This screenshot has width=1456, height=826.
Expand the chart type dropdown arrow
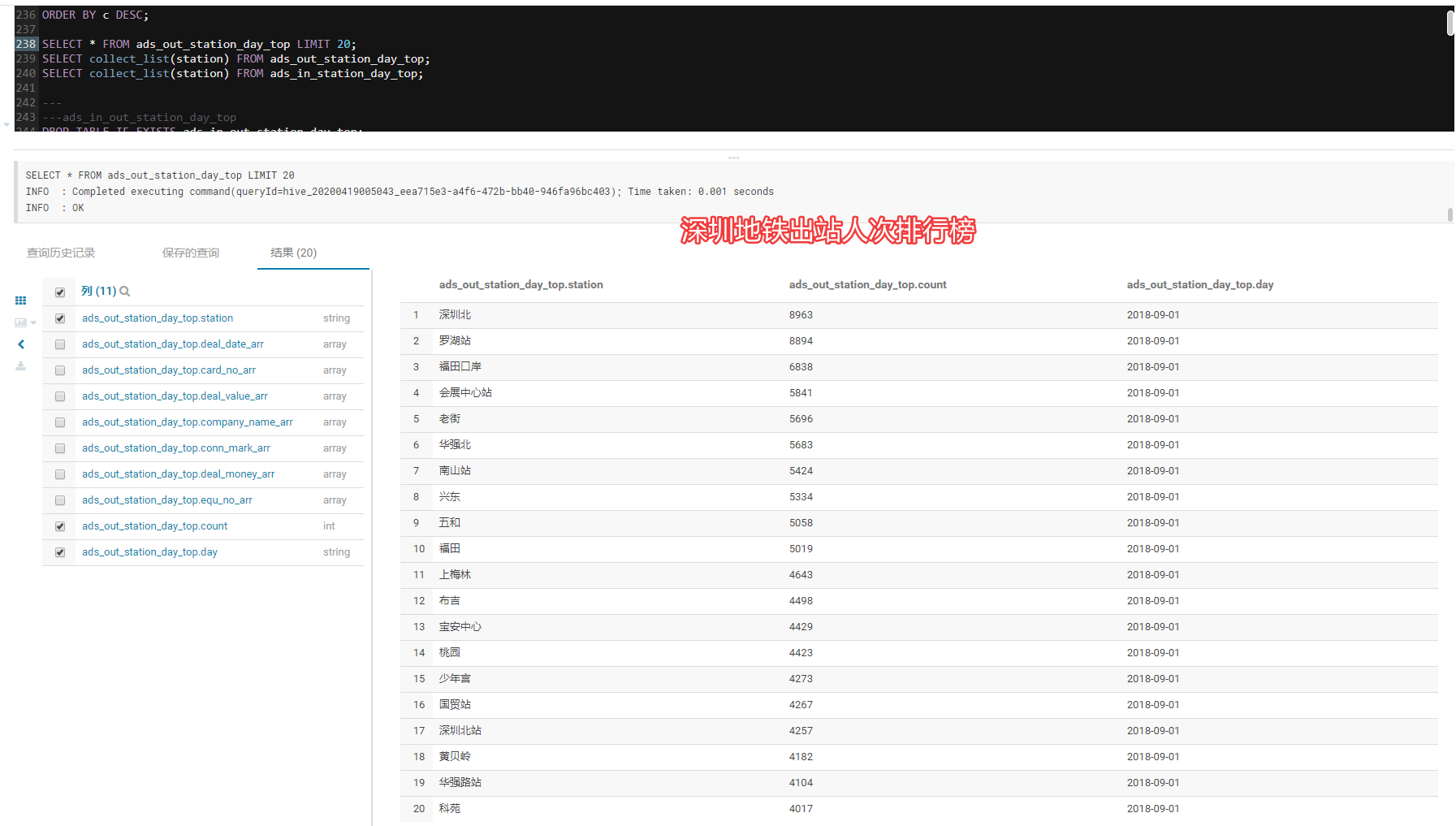coord(33,323)
